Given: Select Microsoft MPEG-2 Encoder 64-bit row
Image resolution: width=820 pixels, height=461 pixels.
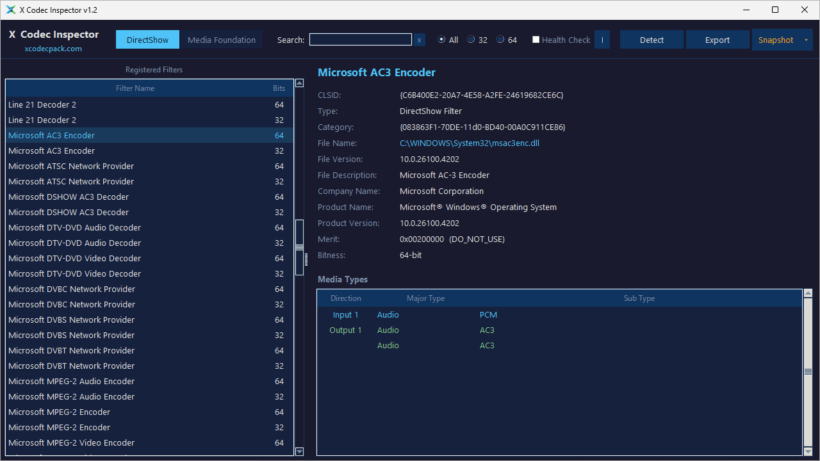Looking at the screenshot, I should (150, 412).
